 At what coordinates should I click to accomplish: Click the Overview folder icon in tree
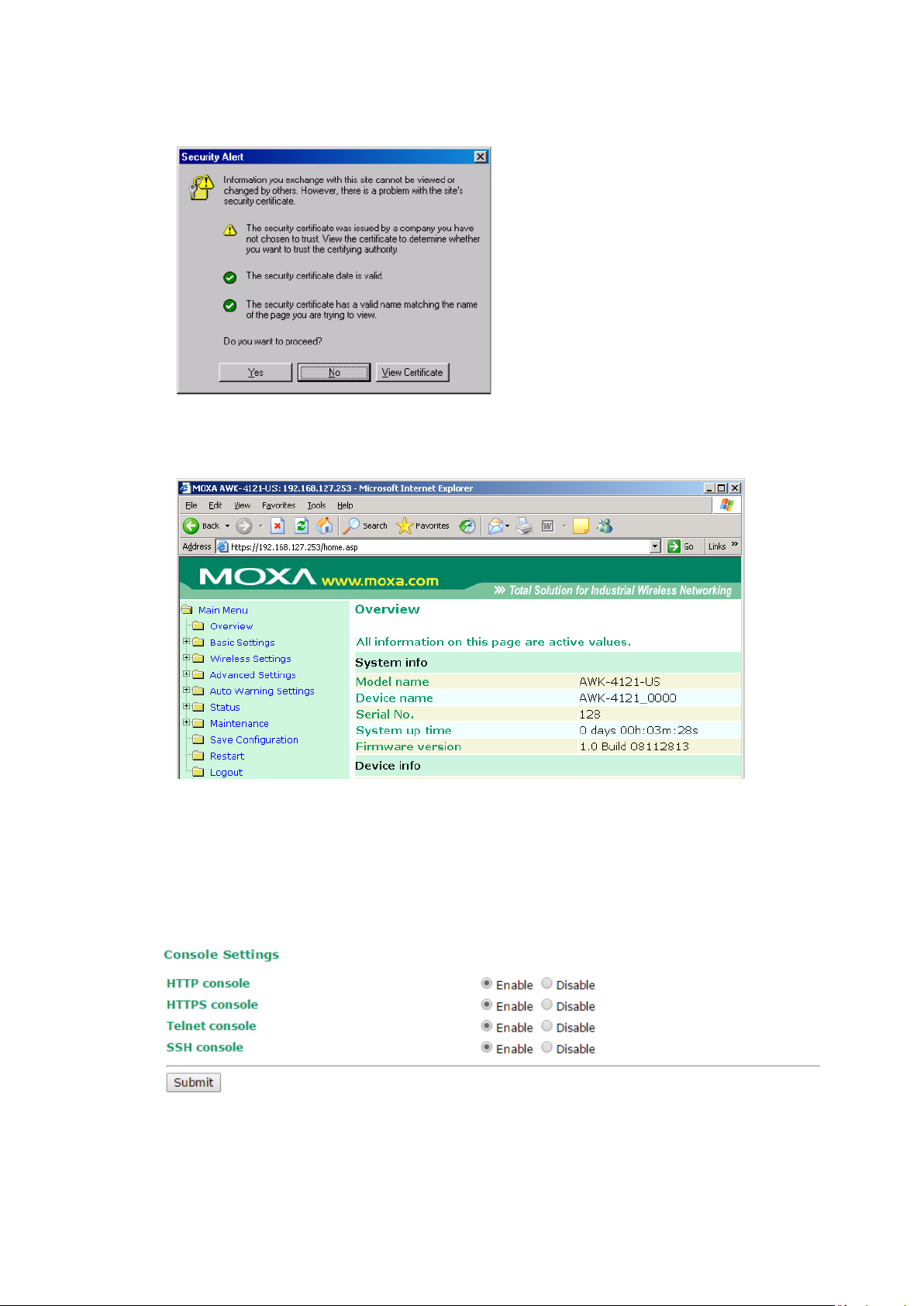pos(198,626)
